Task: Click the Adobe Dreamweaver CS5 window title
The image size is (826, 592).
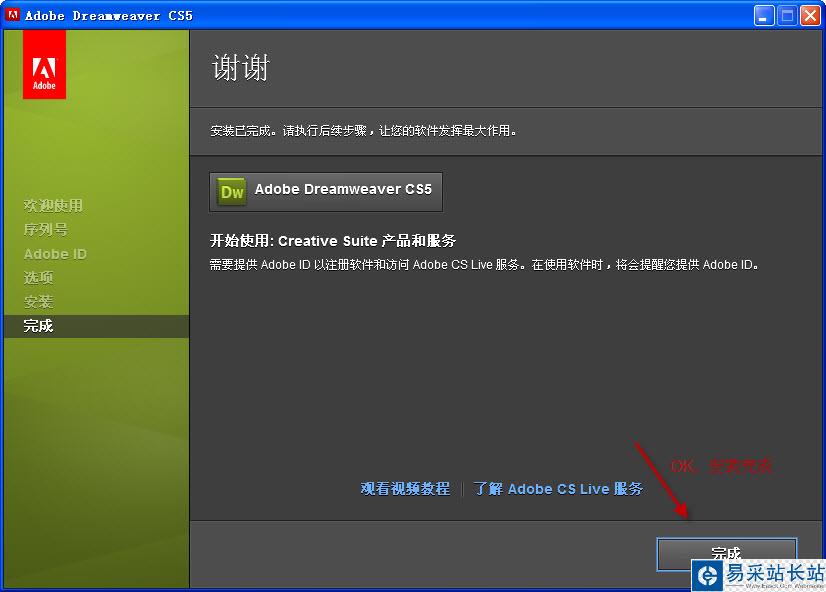Action: [109, 16]
